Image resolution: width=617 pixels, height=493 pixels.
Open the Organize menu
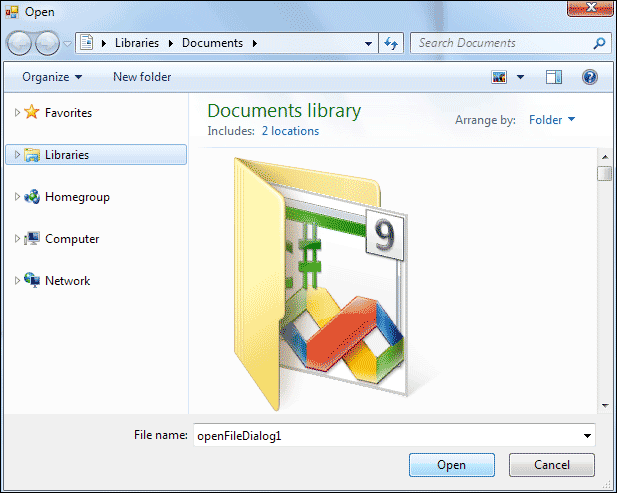click(x=52, y=77)
